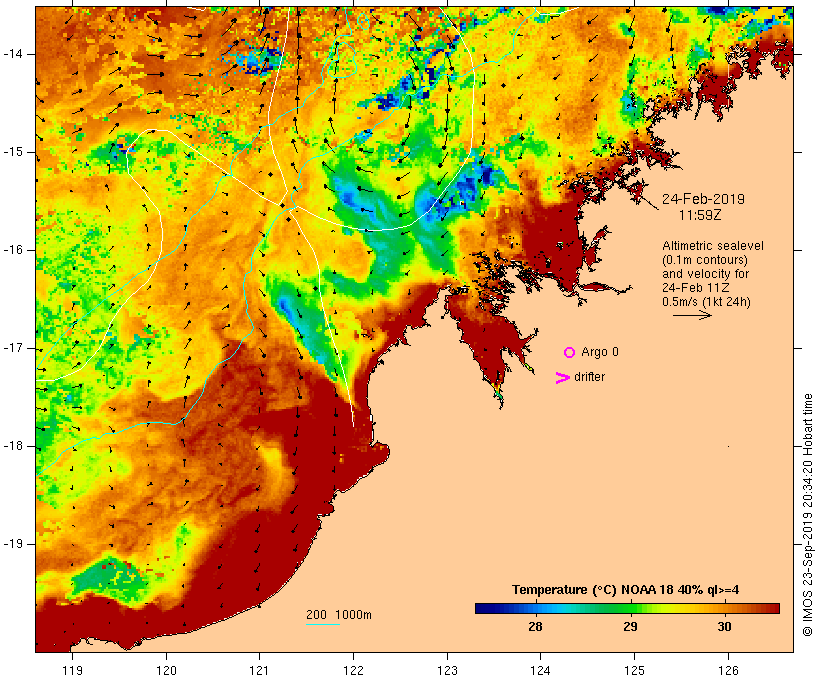Click the longitude axis label 119
The width and height of the screenshot is (820, 680).
pyautogui.click(x=72, y=670)
